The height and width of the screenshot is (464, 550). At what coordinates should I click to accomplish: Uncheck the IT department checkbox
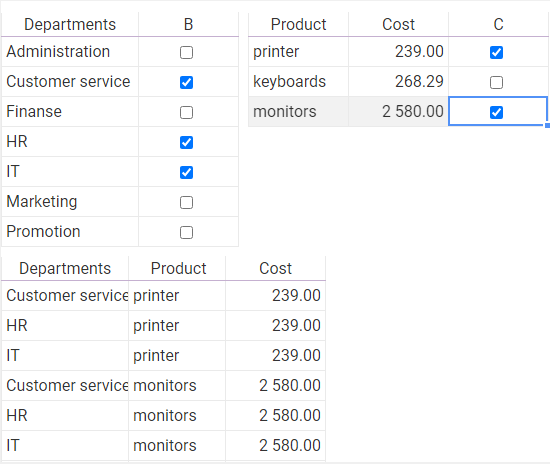[x=186, y=173]
